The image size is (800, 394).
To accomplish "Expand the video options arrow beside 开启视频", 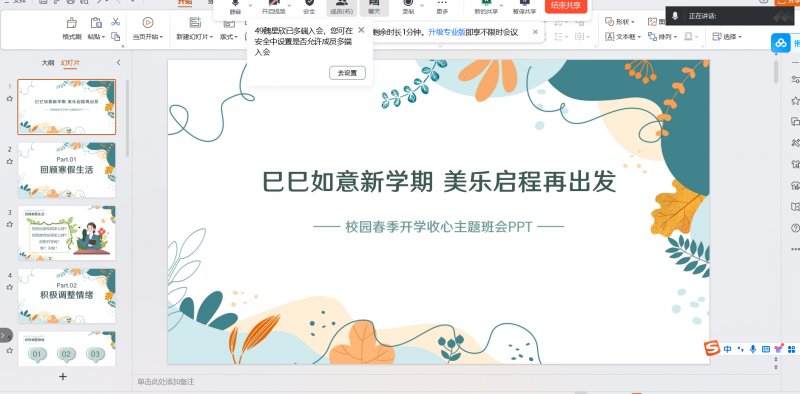I will [289, 6].
